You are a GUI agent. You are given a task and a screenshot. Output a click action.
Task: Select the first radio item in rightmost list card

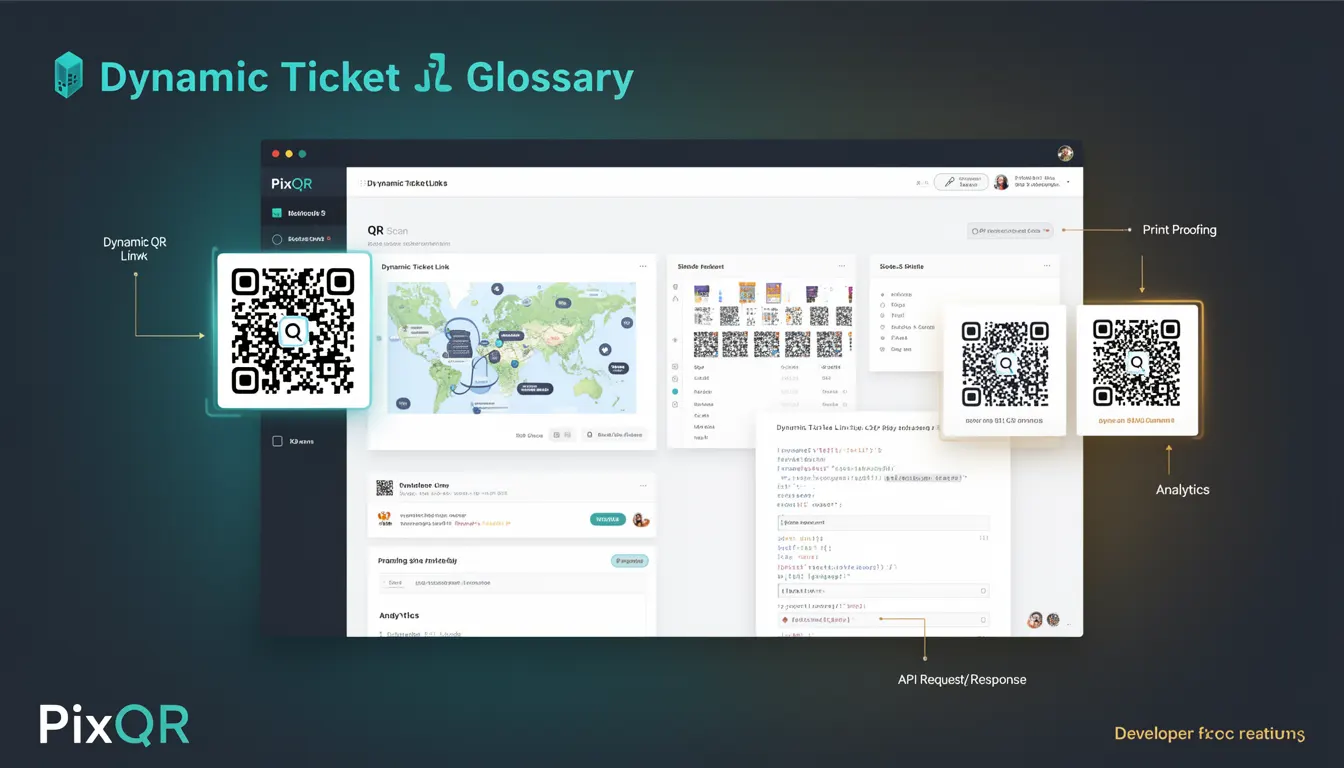(x=881, y=295)
